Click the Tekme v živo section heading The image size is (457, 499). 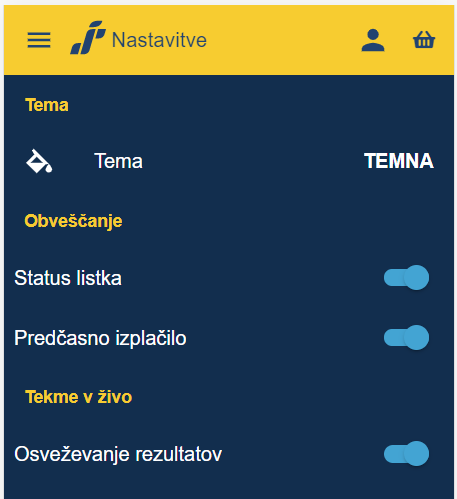[79, 397]
